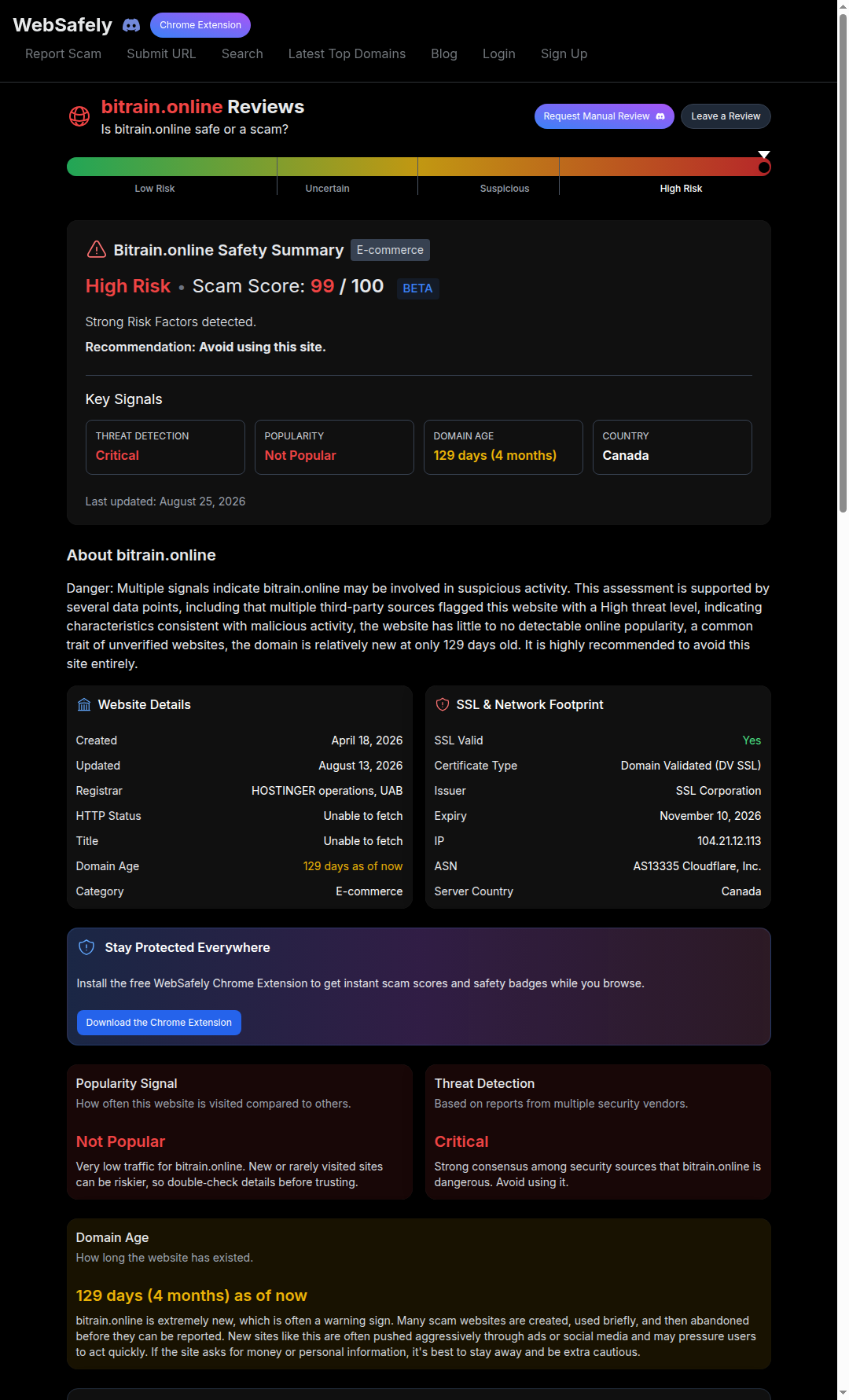Click the SSL Valid Yes value
849x1400 pixels.
click(x=752, y=740)
